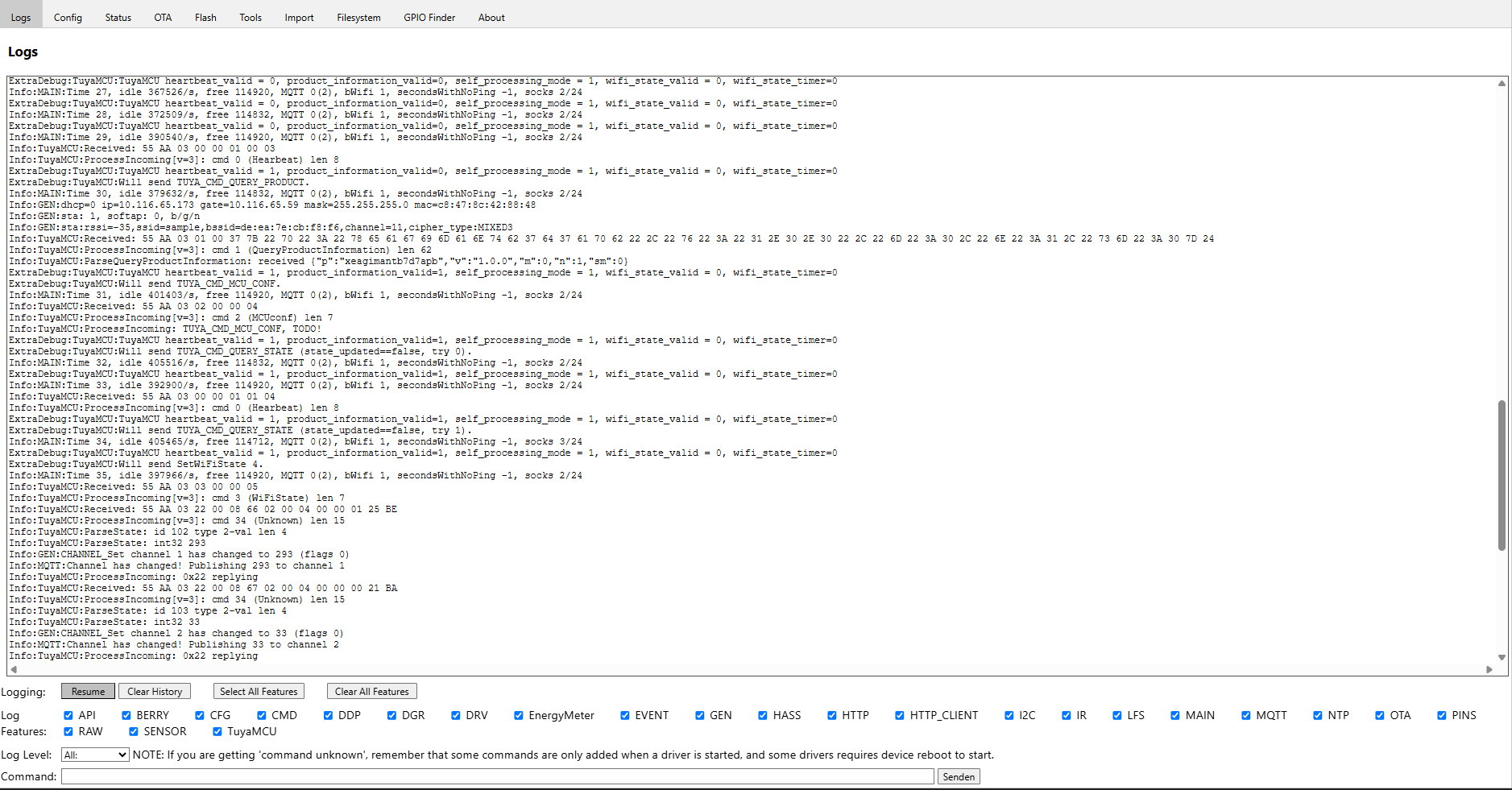The image size is (1512, 790).
Task: Click log line 'Will send TUYA_CMD_QUERY_PRODUCT.'
Action: pos(159,182)
